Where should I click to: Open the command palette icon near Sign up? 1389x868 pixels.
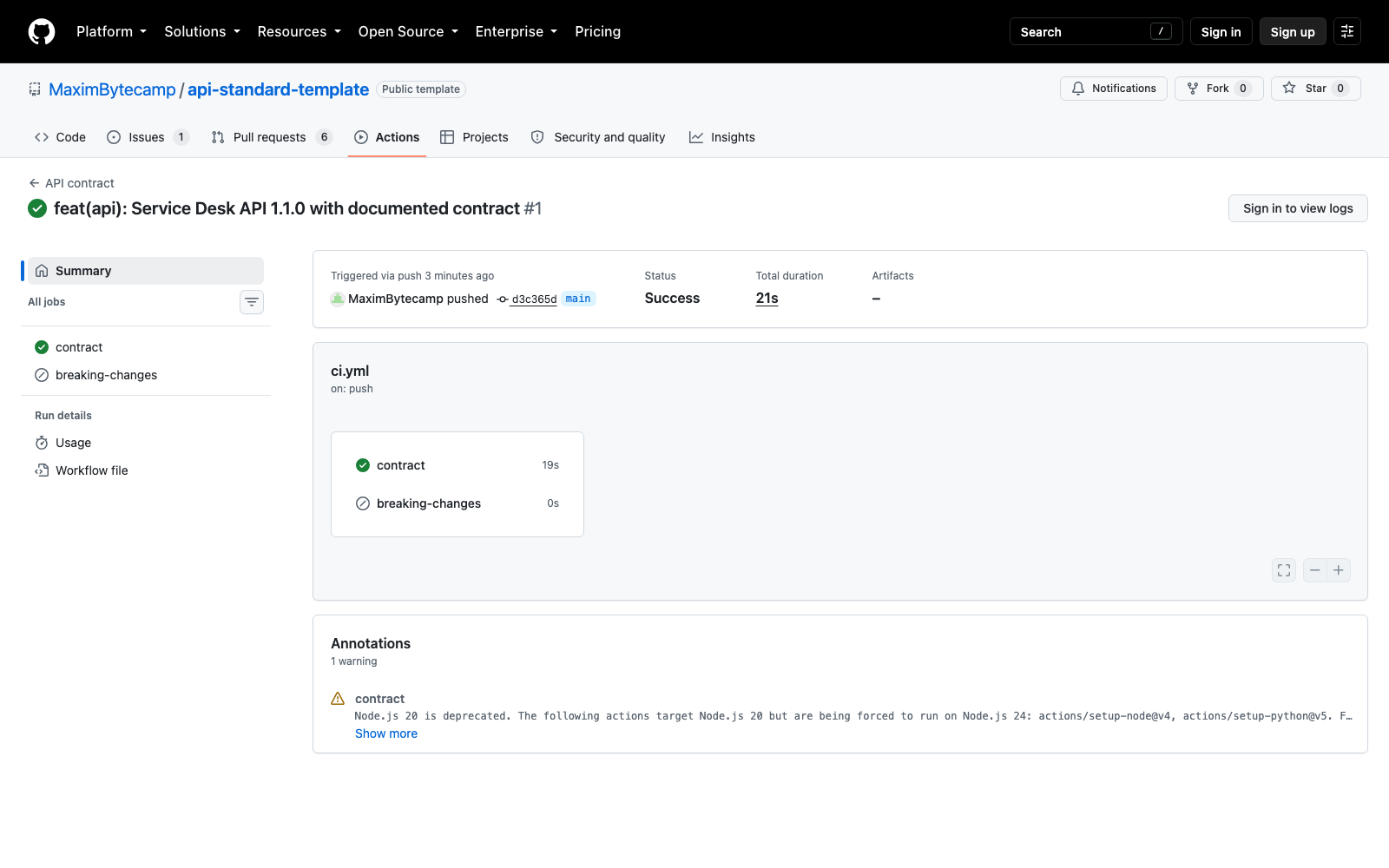(1347, 31)
